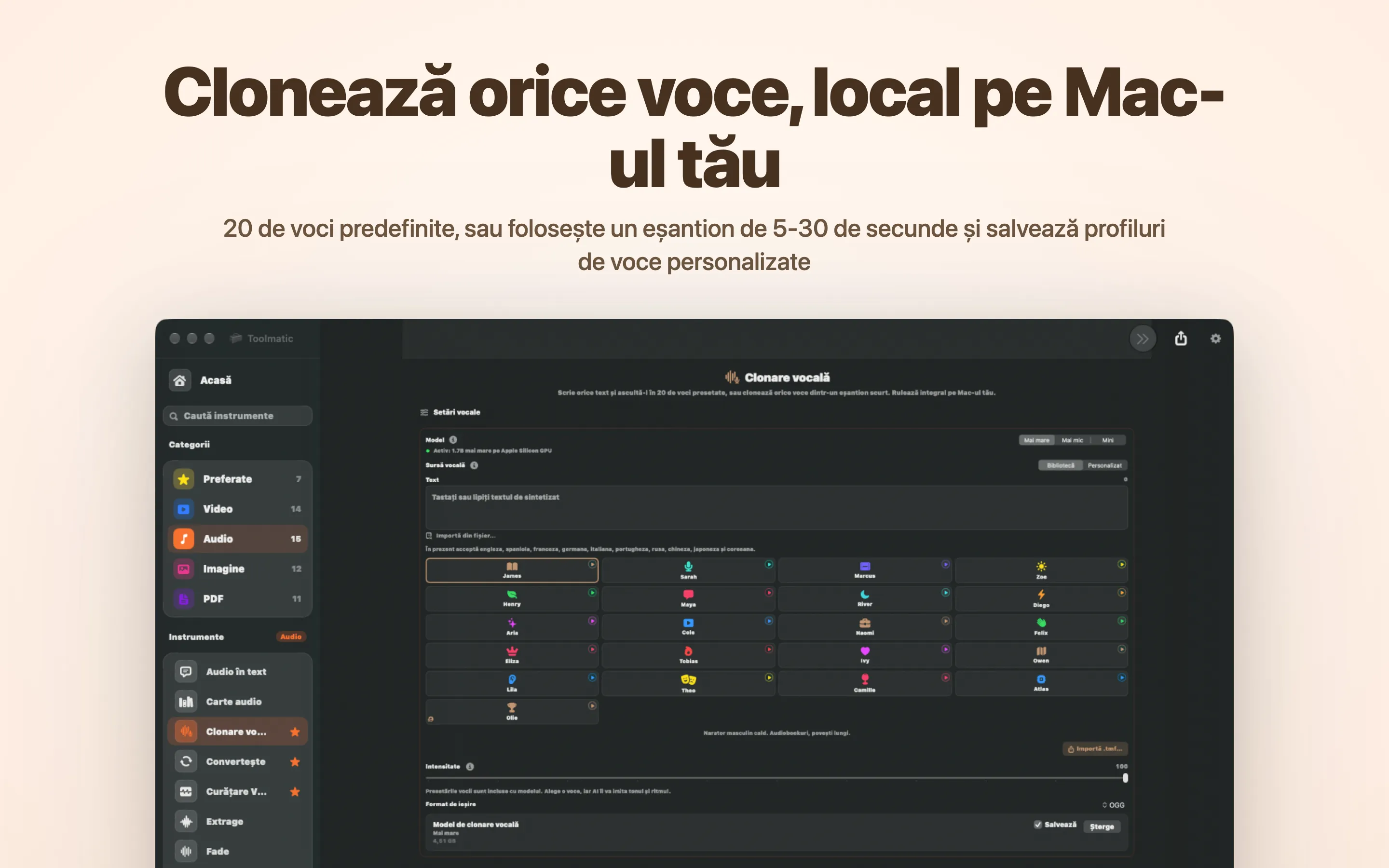Toggle the star on Clonare vocală
This screenshot has width=1389, height=868.
click(295, 732)
